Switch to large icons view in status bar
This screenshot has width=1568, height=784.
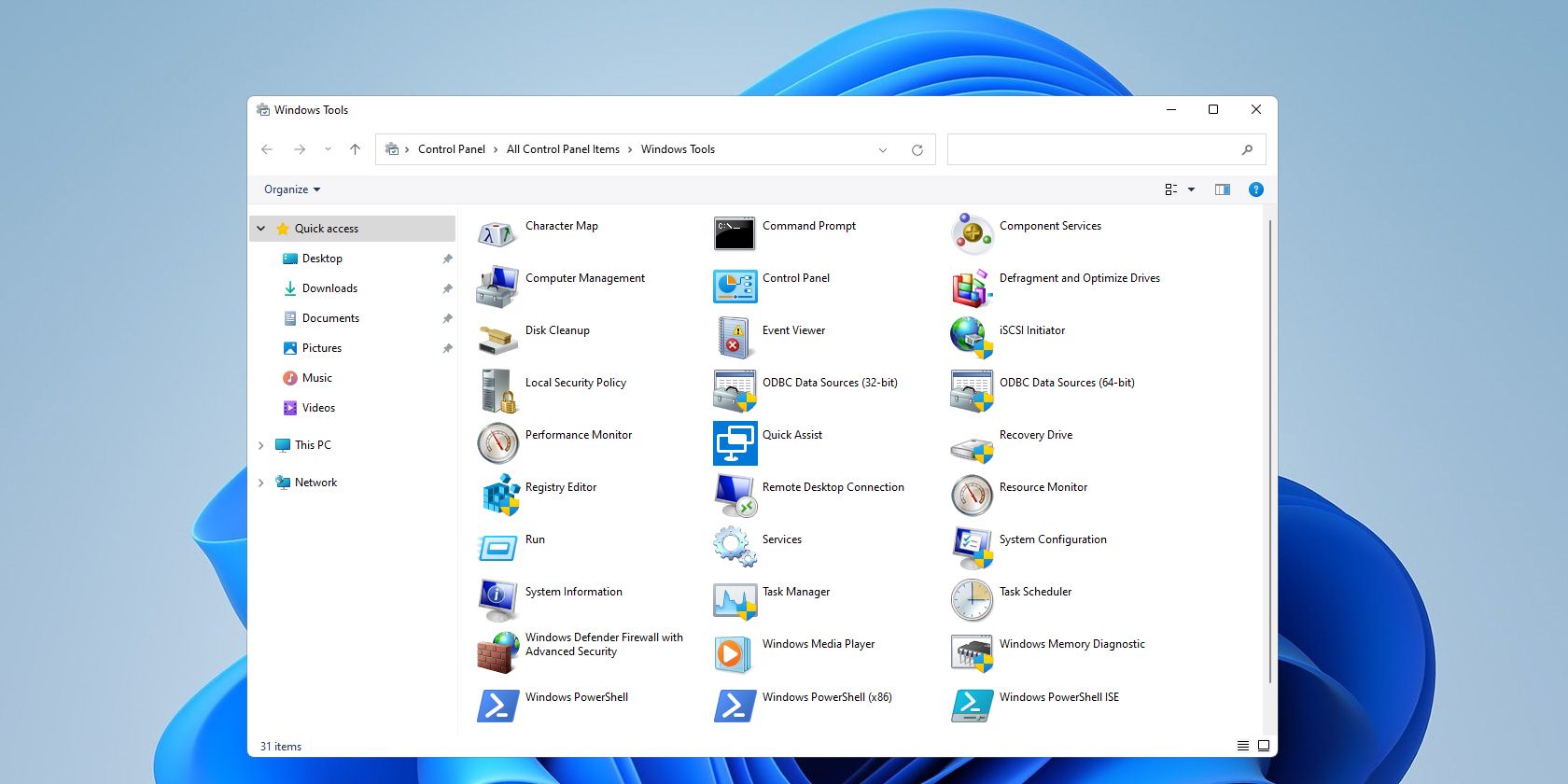(x=1264, y=746)
